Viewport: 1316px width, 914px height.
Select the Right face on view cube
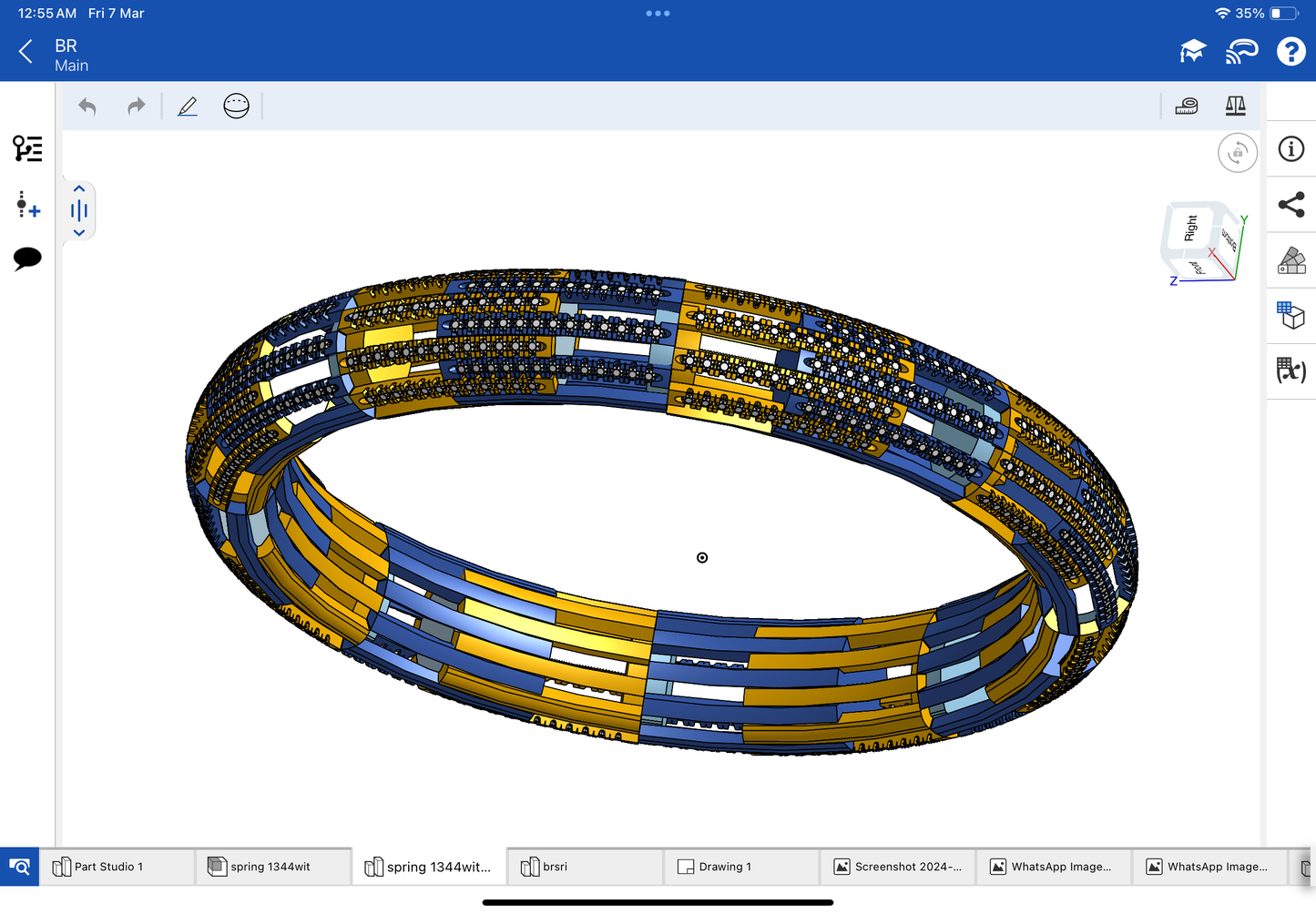coord(1189,228)
